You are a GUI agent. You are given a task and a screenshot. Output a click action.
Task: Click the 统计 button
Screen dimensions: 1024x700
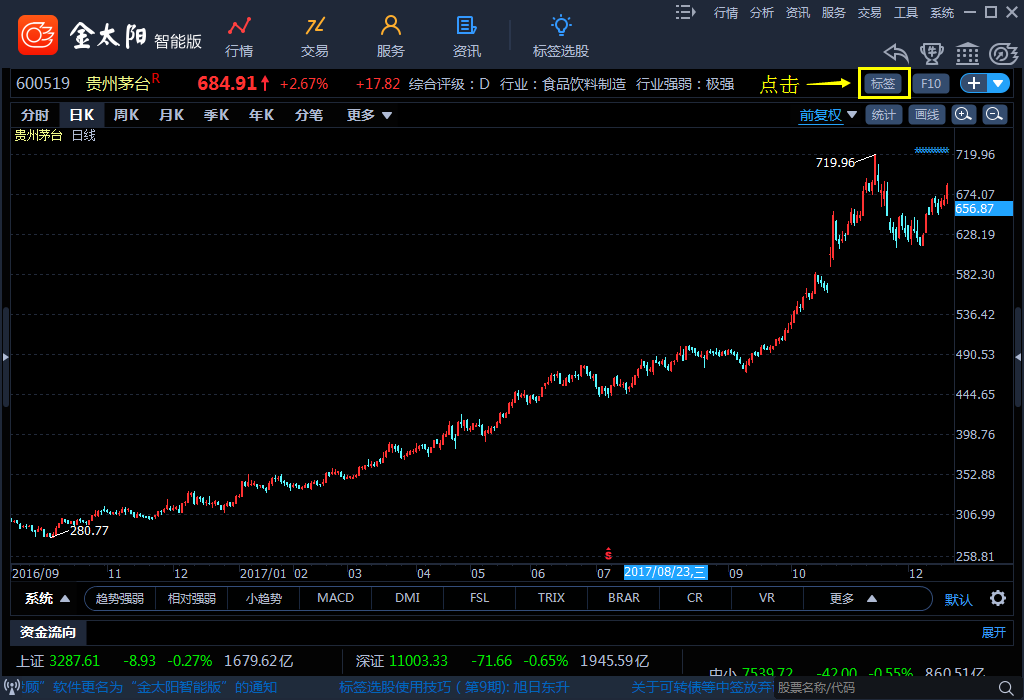884,115
